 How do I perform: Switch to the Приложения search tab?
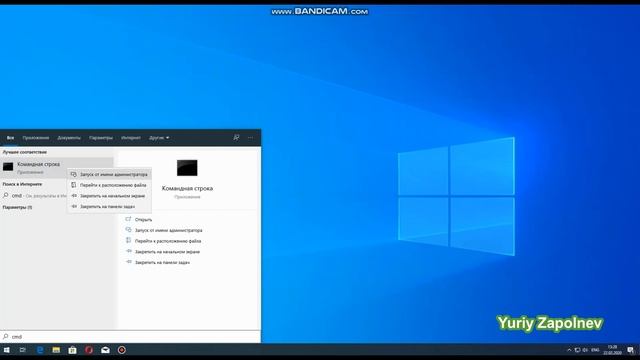coord(36,138)
